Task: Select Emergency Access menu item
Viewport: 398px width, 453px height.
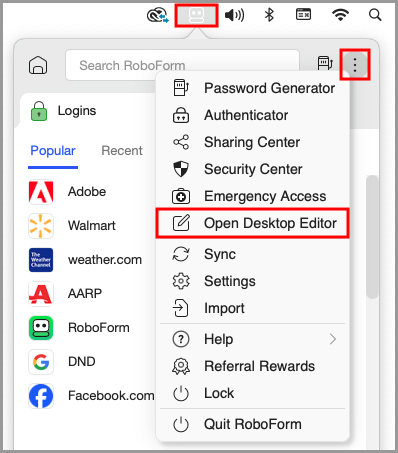Action: (x=253, y=196)
